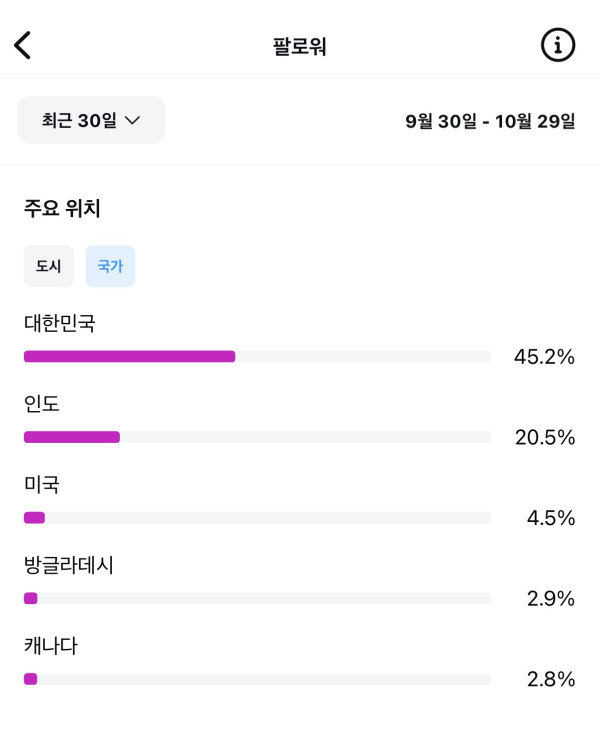Select the 캐나다 country label

pos(51,646)
